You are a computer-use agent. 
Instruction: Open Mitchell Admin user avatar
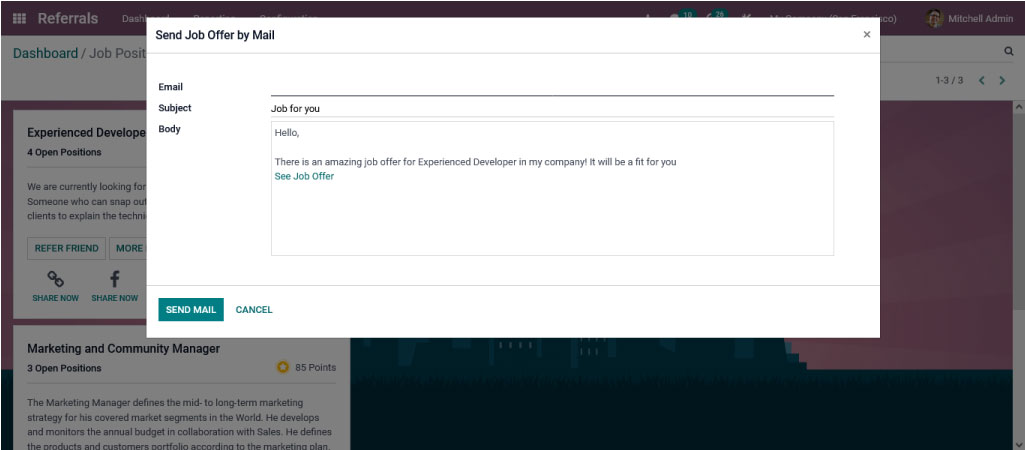(x=934, y=18)
